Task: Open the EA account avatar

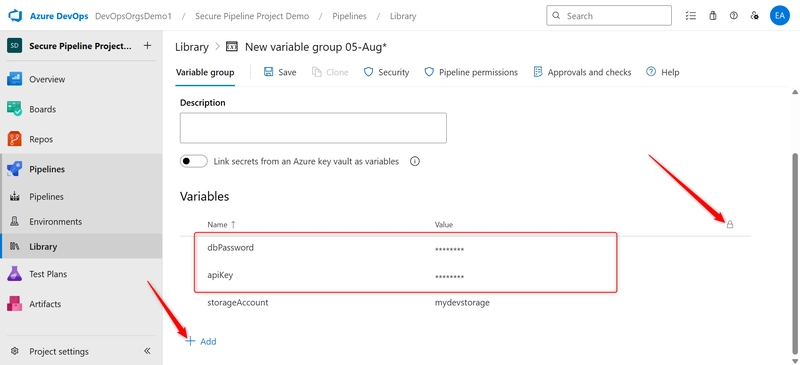Action: click(780, 16)
